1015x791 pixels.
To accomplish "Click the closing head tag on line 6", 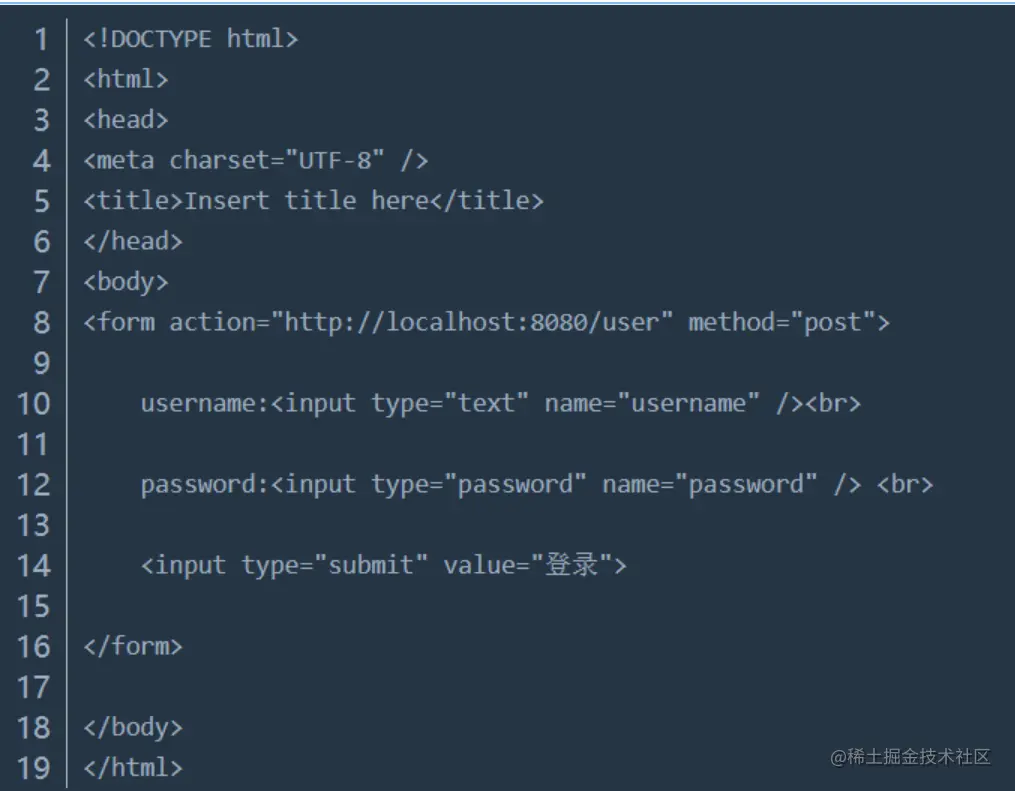I will (133, 241).
